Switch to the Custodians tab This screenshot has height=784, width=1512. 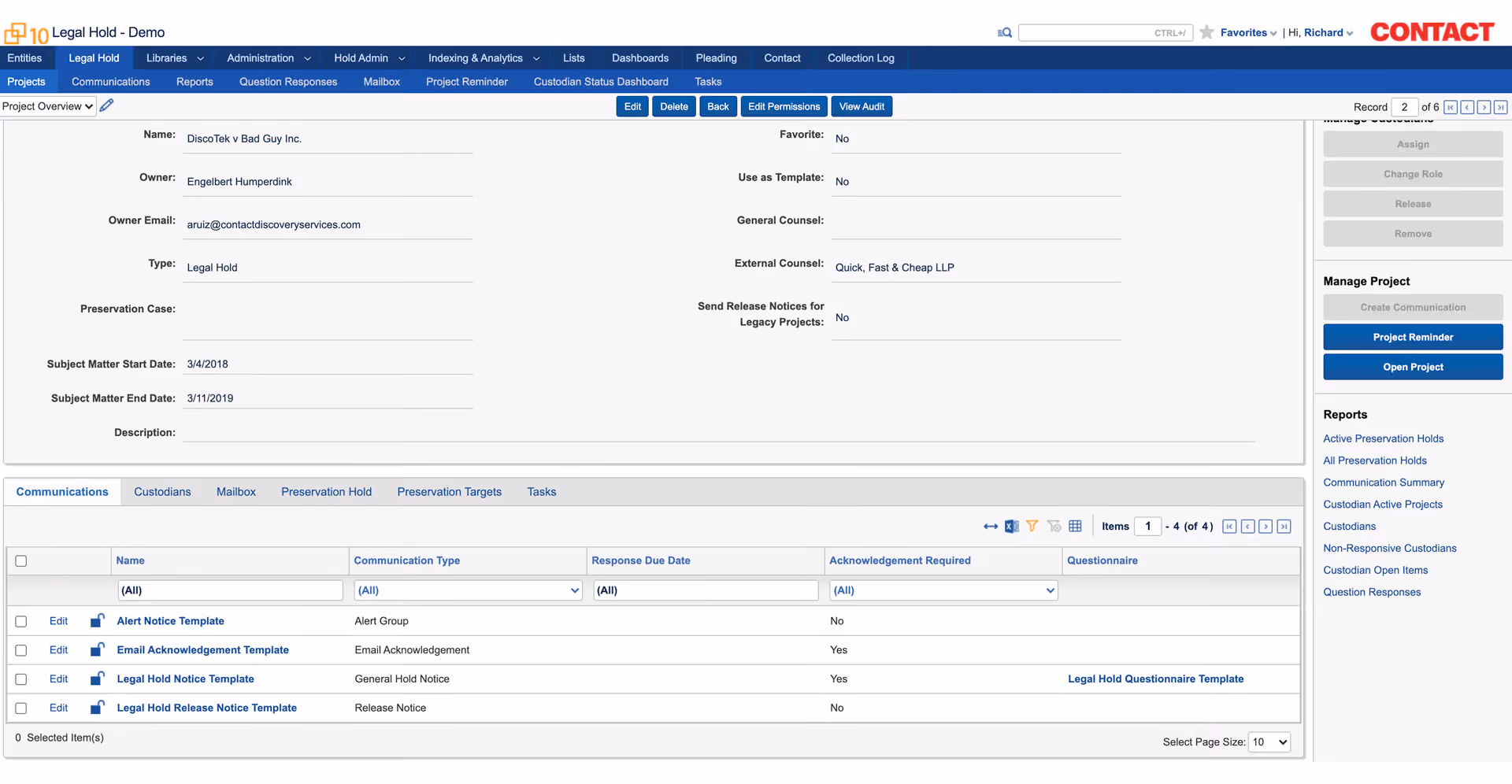coord(162,492)
